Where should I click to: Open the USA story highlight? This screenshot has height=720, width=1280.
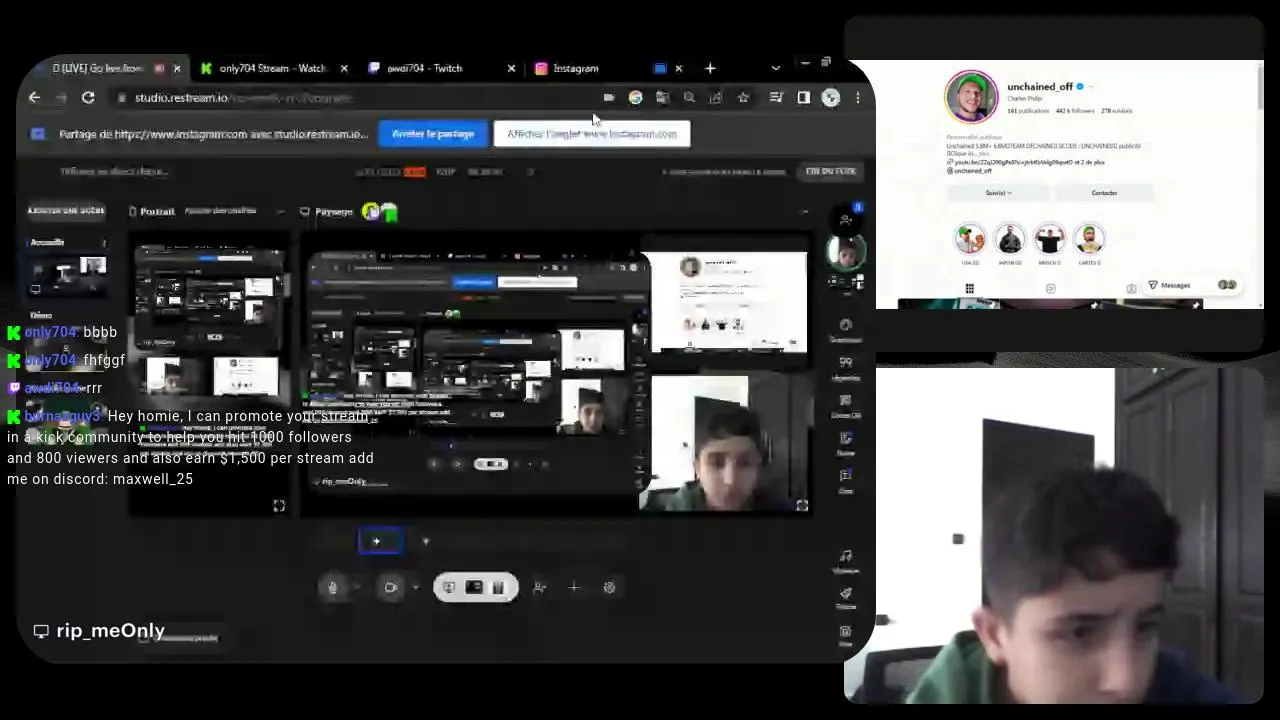tap(970, 240)
